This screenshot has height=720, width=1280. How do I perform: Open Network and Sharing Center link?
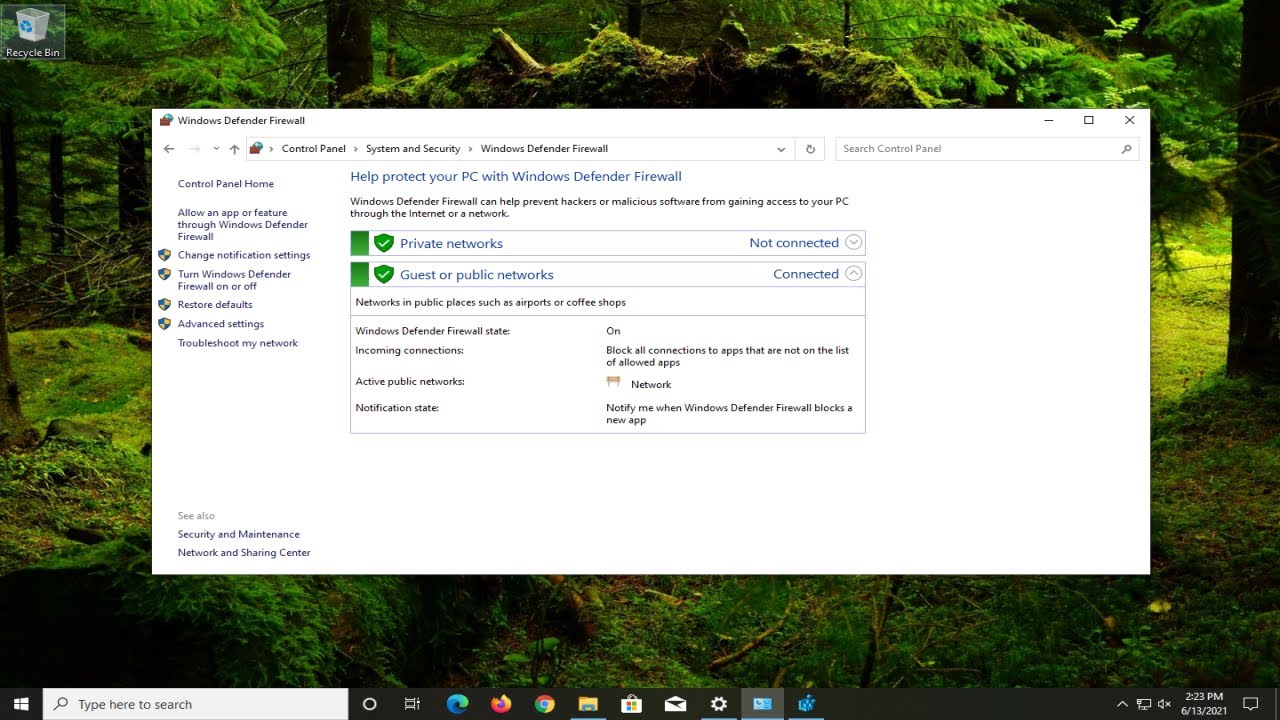tap(244, 552)
